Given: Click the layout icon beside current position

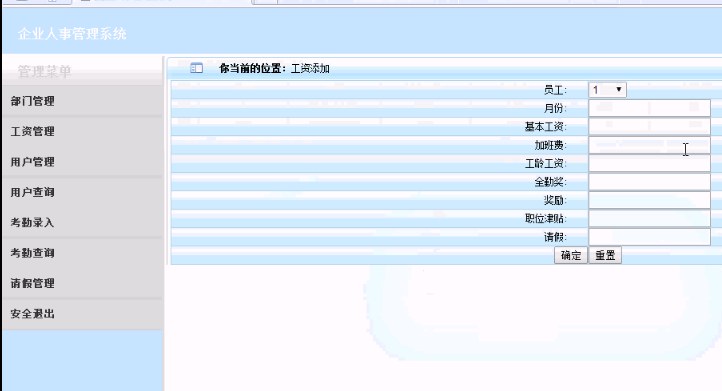Looking at the screenshot, I should (x=197, y=68).
